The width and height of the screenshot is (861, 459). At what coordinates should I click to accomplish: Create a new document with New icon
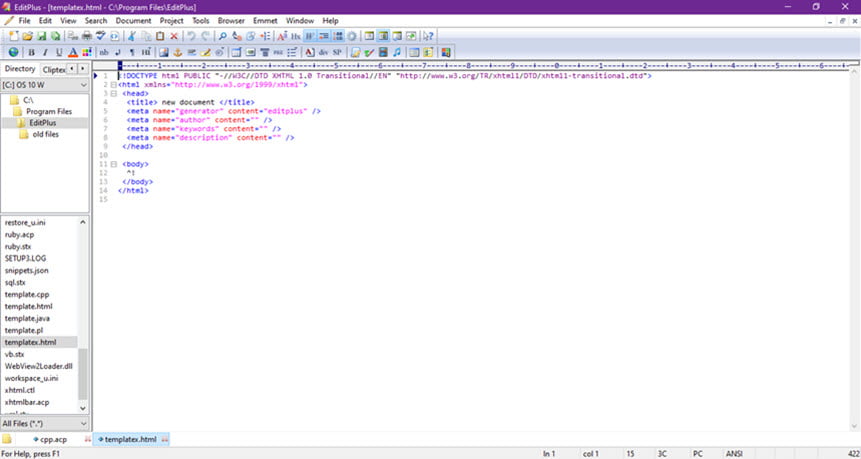pos(14,36)
